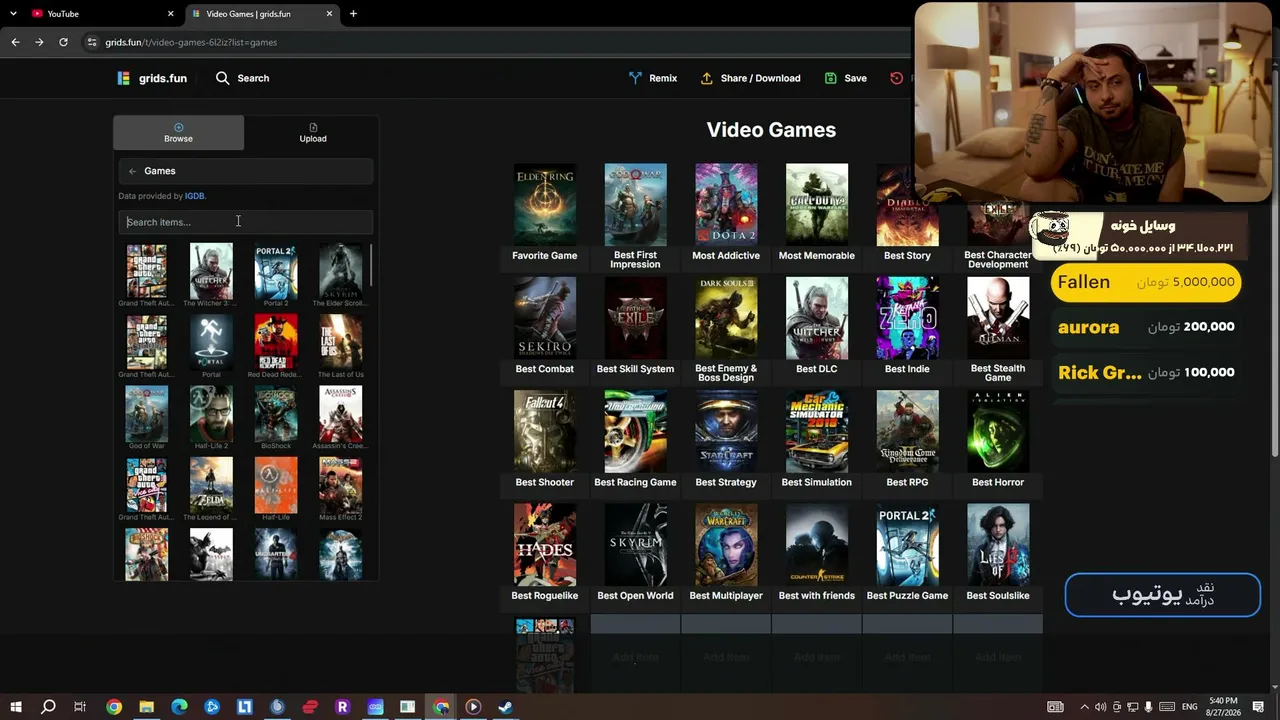The height and width of the screenshot is (720, 1280).
Task: Show hidden system tray icons
Action: click(x=1084, y=707)
